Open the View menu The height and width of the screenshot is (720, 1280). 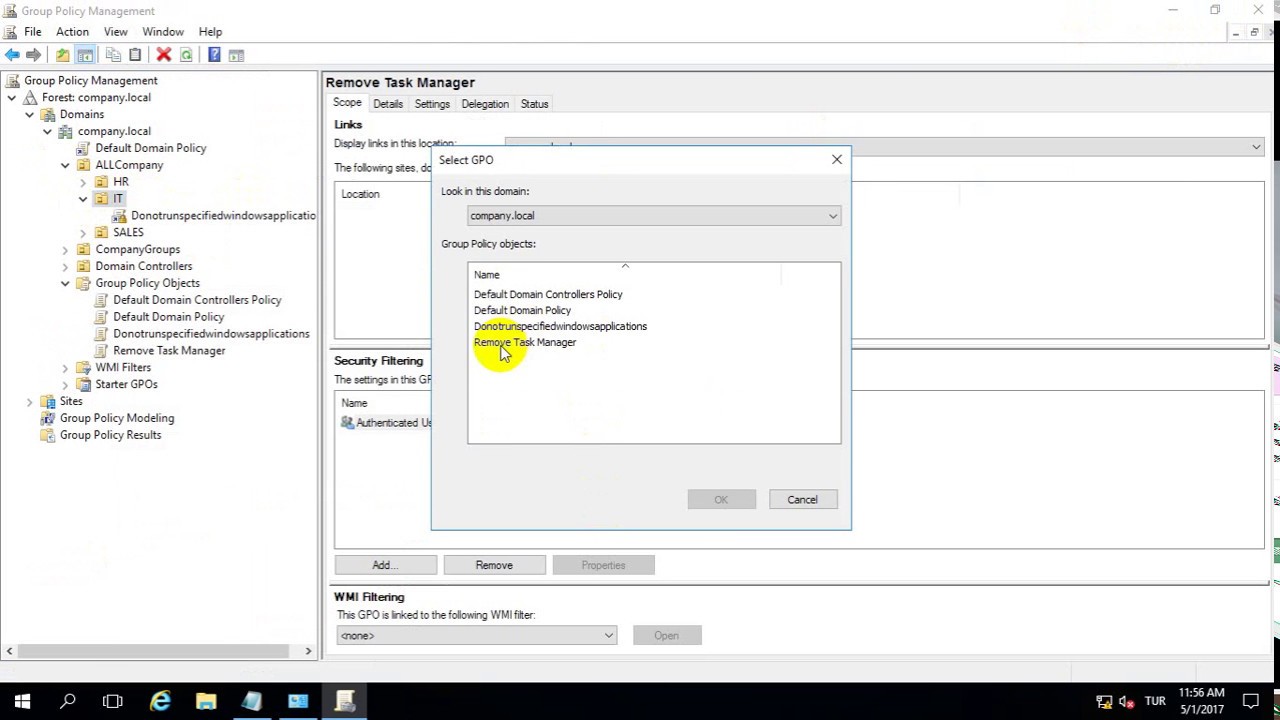pyautogui.click(x=115, y=32)
